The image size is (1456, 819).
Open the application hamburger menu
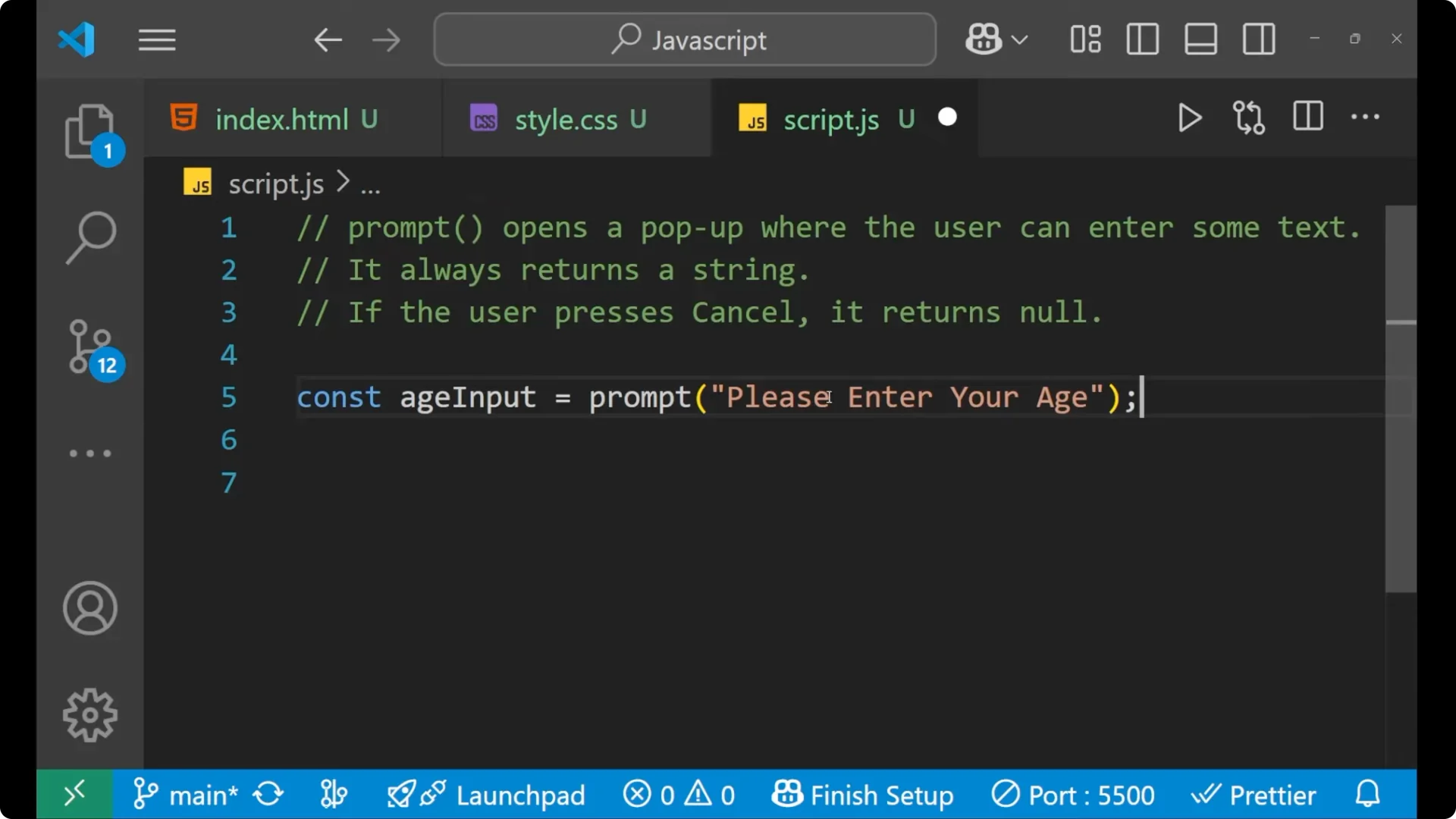[157, 39]
